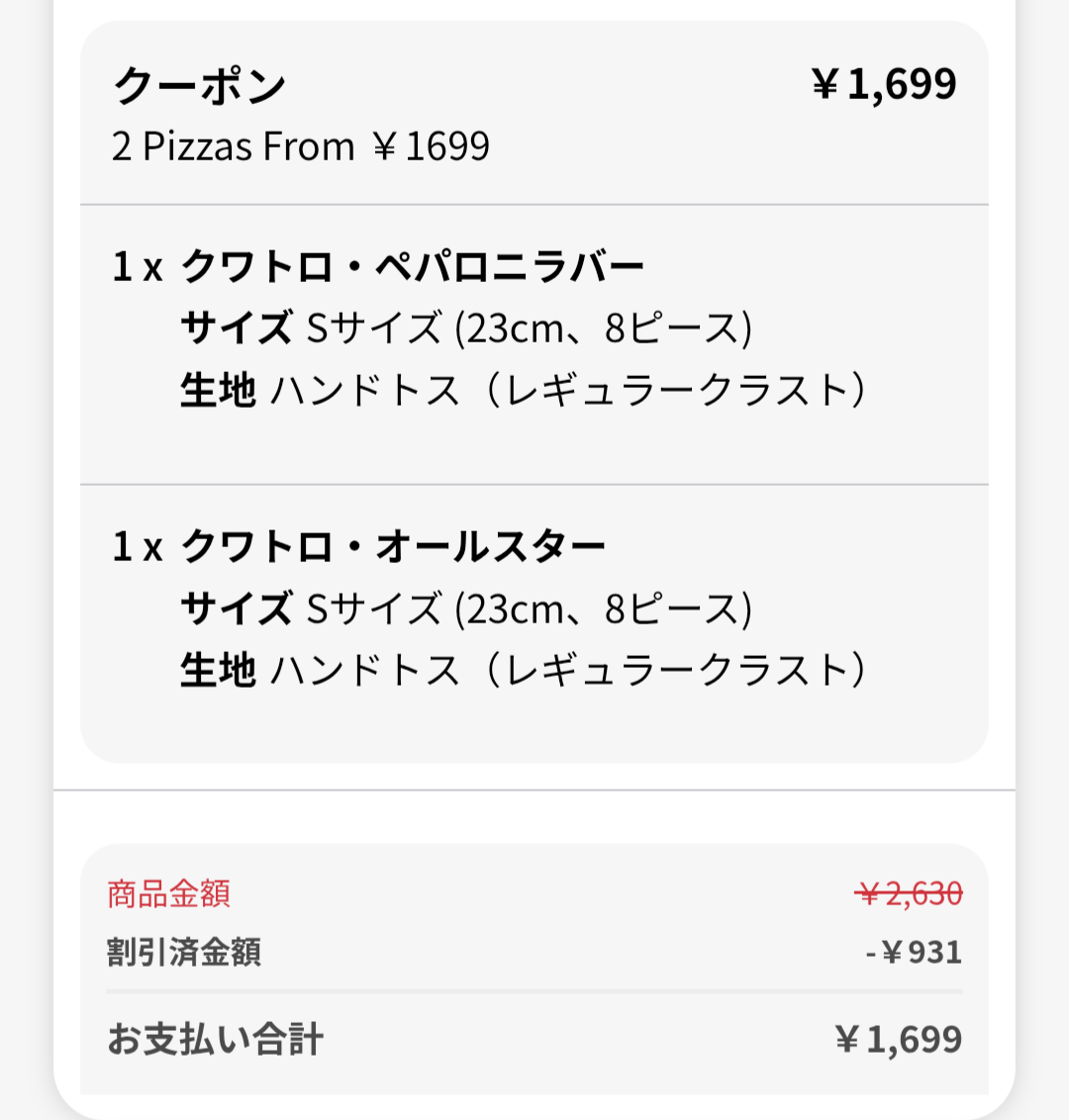
Task: Select the 2 Pizzas From ¥1699 coupon text
Action: 301,146
